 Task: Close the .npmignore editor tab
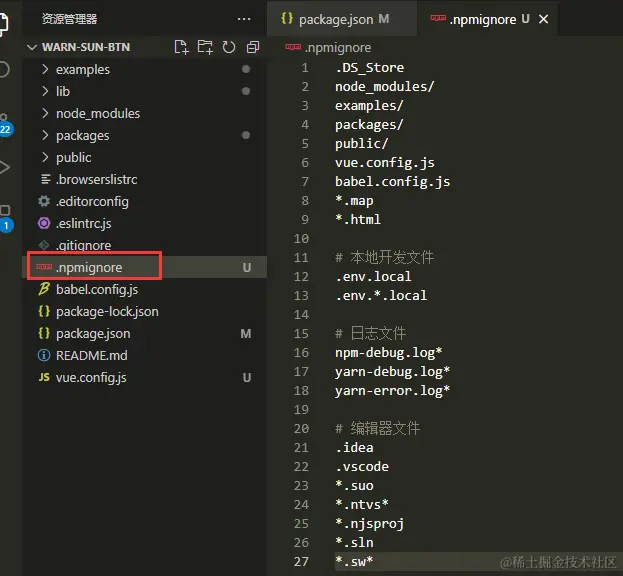coord(543,19)
